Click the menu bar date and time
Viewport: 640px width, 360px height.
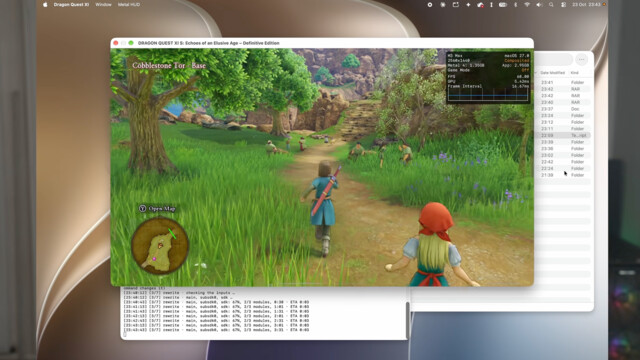[586, 4]
